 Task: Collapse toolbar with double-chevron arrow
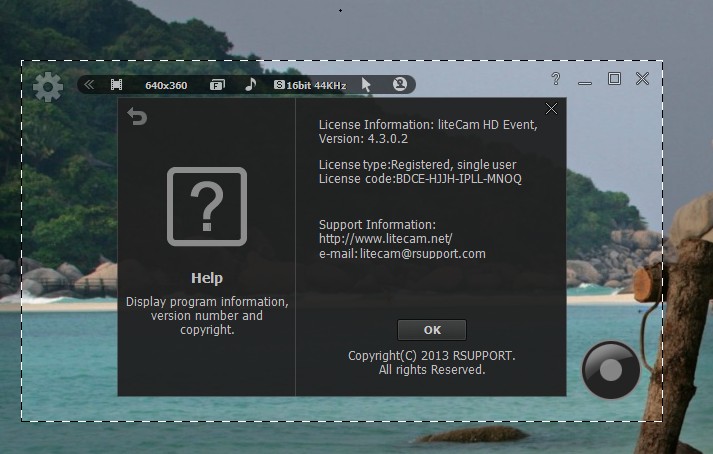(x=89, y=85)
